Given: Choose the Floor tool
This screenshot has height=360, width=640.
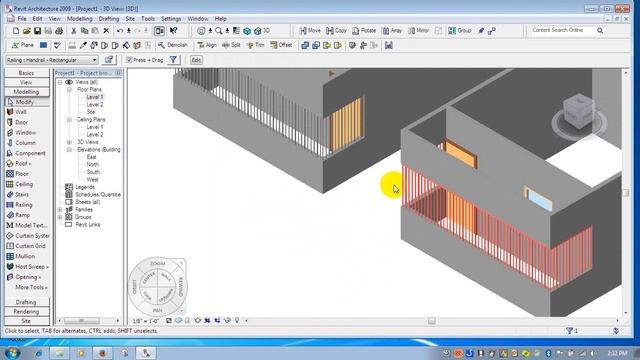Looking at the screenshot, I should [17, 173].
